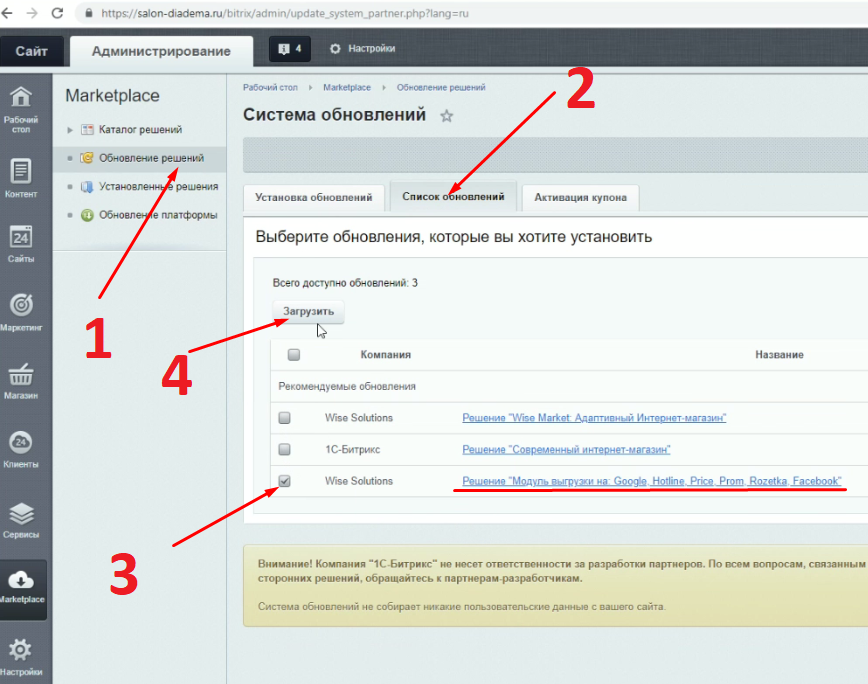Click the Компания column header

[386, 355]
